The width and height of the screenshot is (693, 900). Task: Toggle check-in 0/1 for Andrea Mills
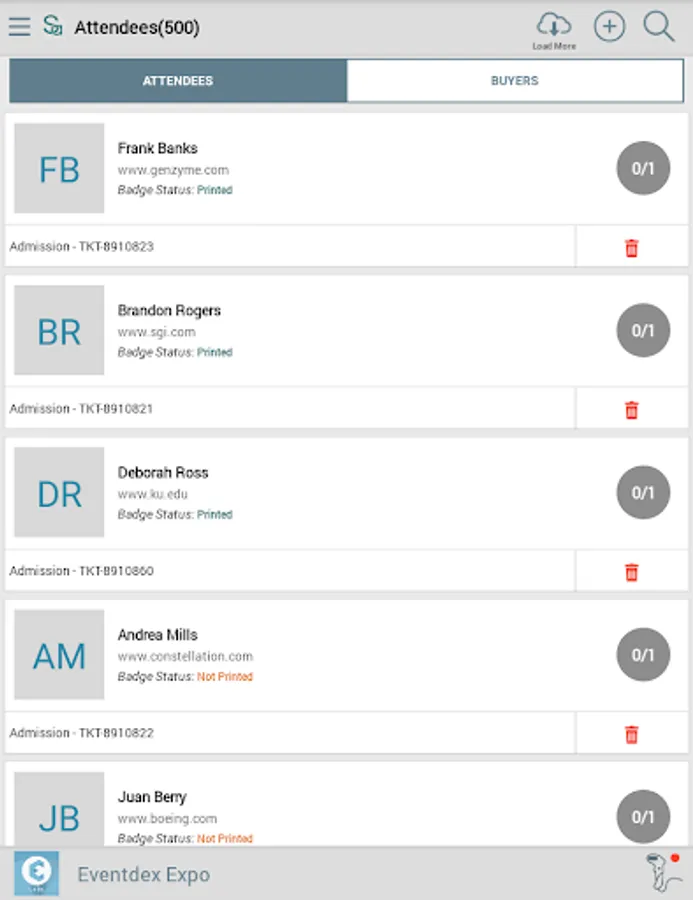(642, 654)
